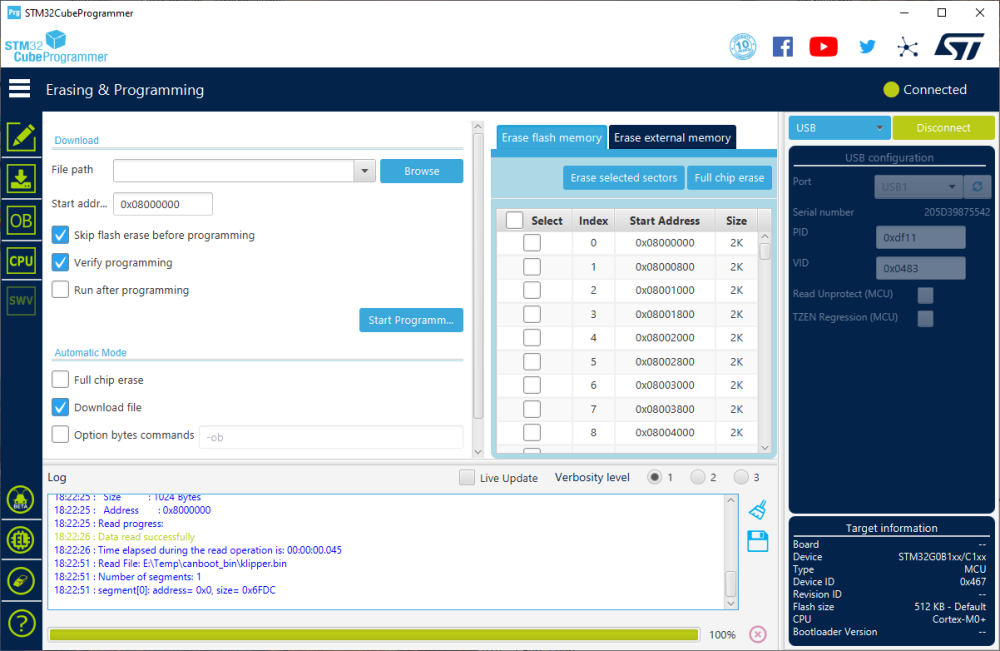
Task: Select the Erasing & Programming download icon
Action: pos(21,179)
